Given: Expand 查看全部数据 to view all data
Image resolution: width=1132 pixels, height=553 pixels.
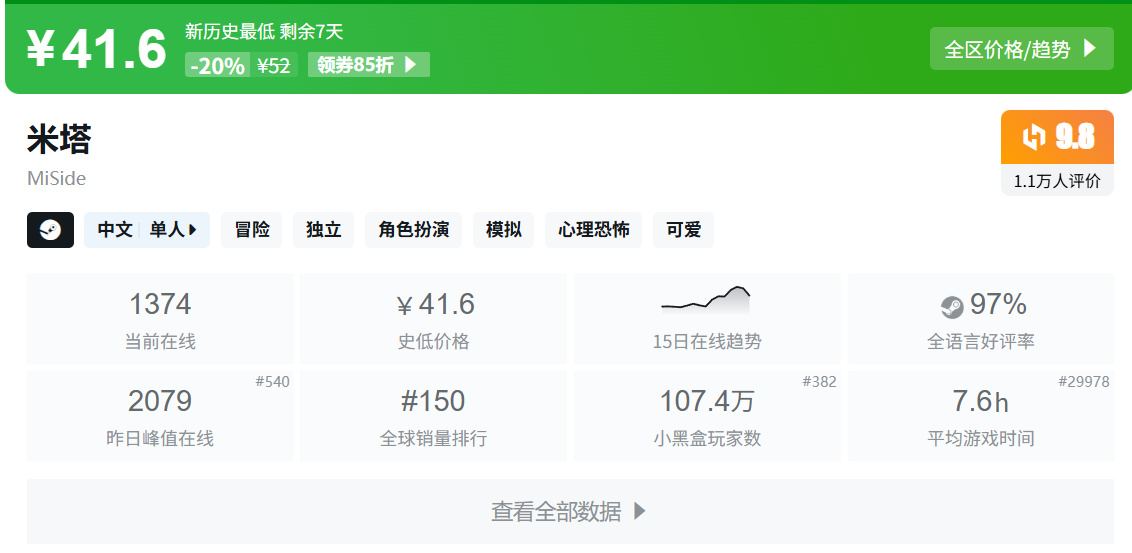Looking at the screenshot, I should pyautogui.click(x=570, y=511).
